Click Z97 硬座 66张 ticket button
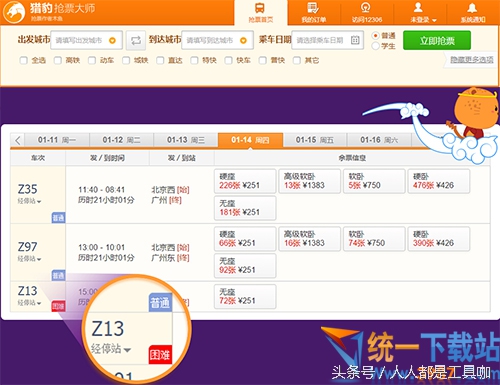 [245, 239]
